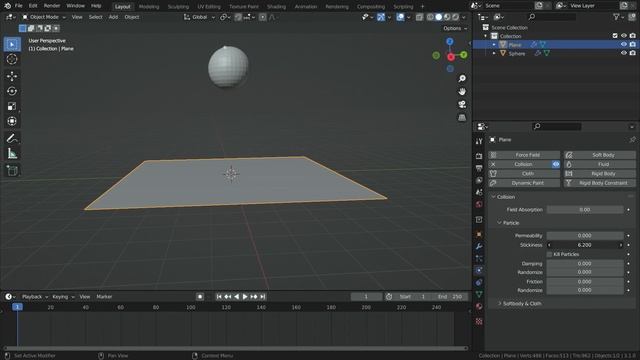This screenshot has height=360, width=640.
Task: Select the Add Cube tool
Action: [12, 171]
